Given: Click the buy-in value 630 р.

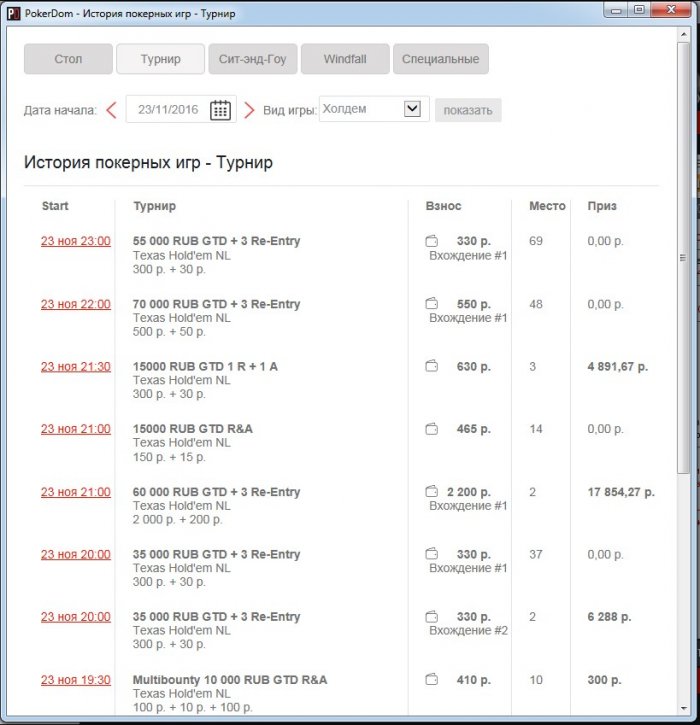Looking at the screenshot, I should pos(474,366).
